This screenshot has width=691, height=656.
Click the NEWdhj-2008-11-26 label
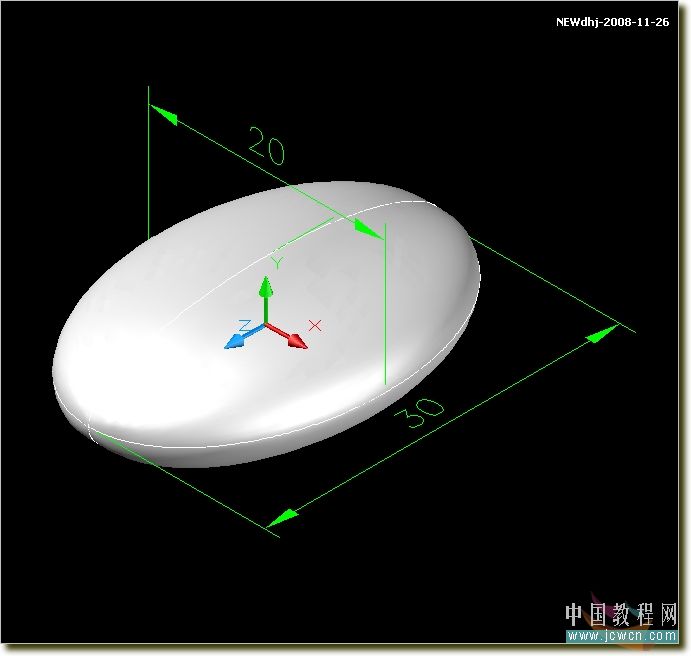click(x=613, y=22)
